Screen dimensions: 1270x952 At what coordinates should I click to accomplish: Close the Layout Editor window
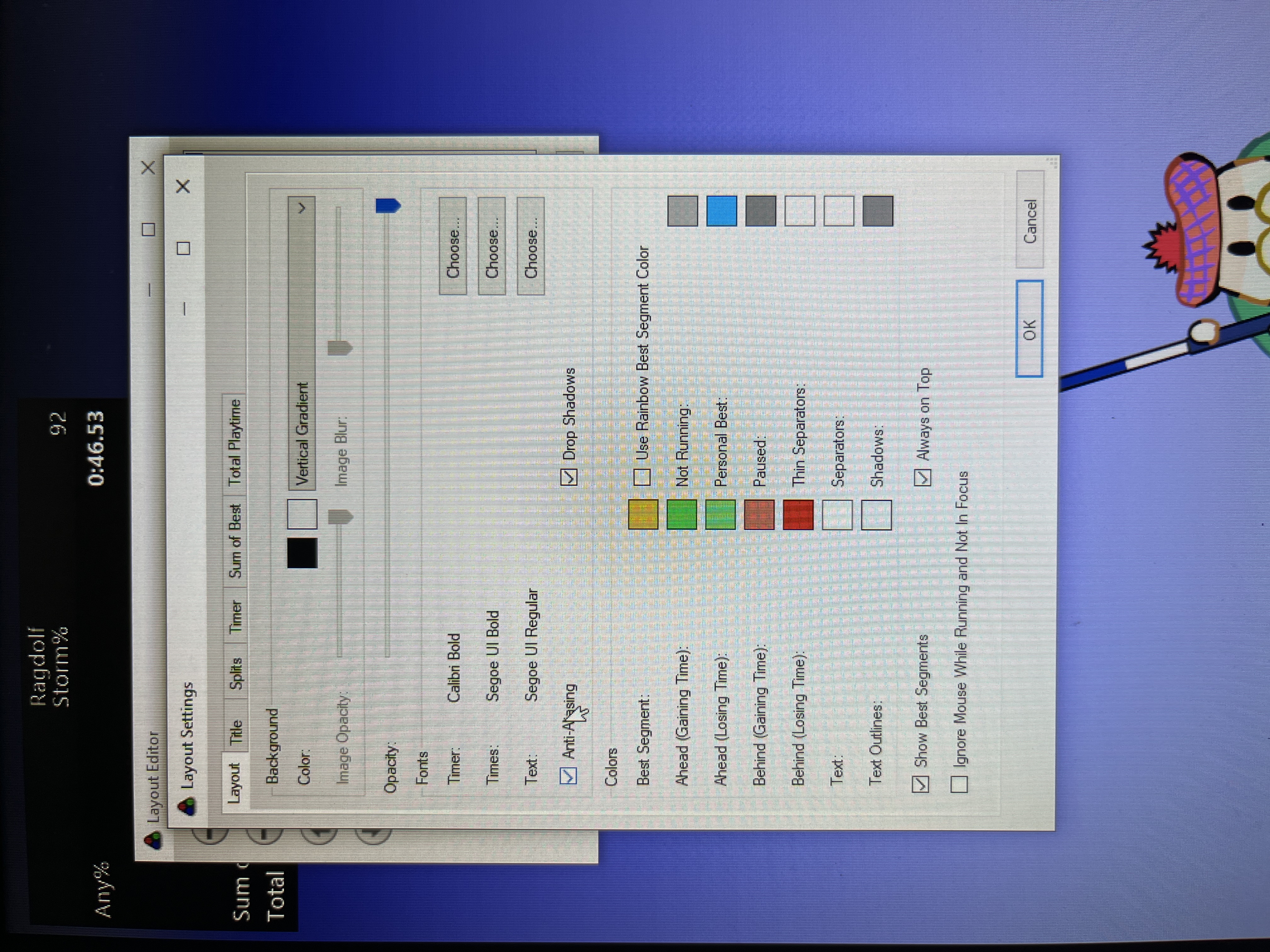148,167
